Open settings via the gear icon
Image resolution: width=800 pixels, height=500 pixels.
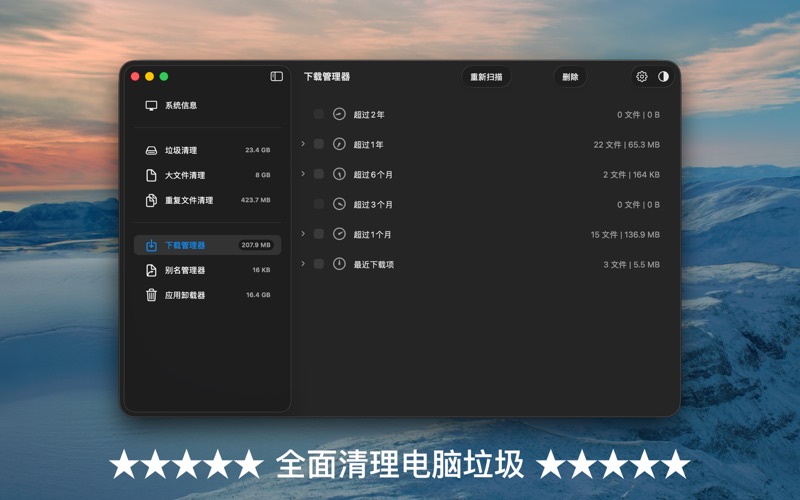(x=641, y=77)
